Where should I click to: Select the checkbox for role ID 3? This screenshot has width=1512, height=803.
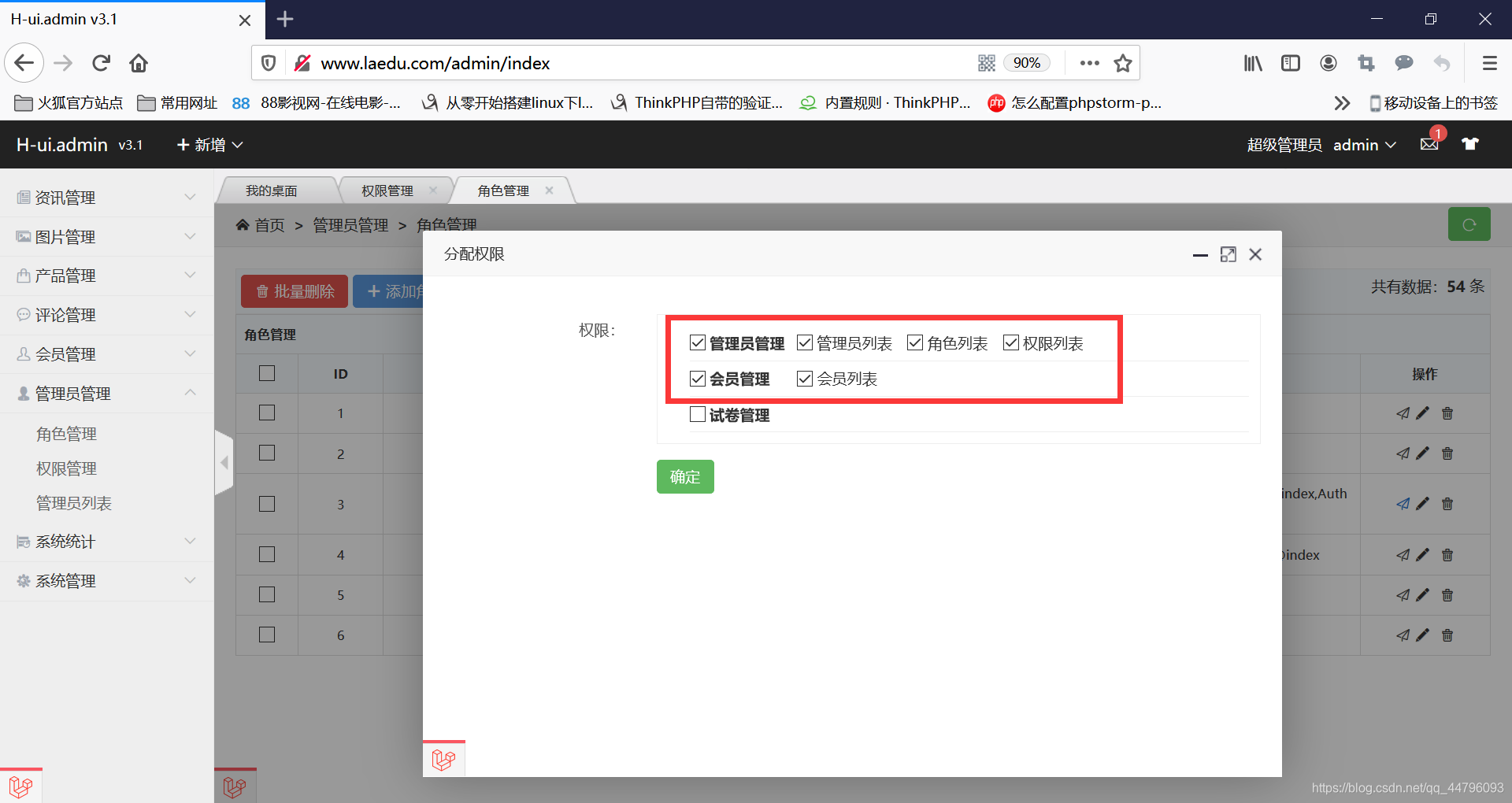click(x=267, y=504)
